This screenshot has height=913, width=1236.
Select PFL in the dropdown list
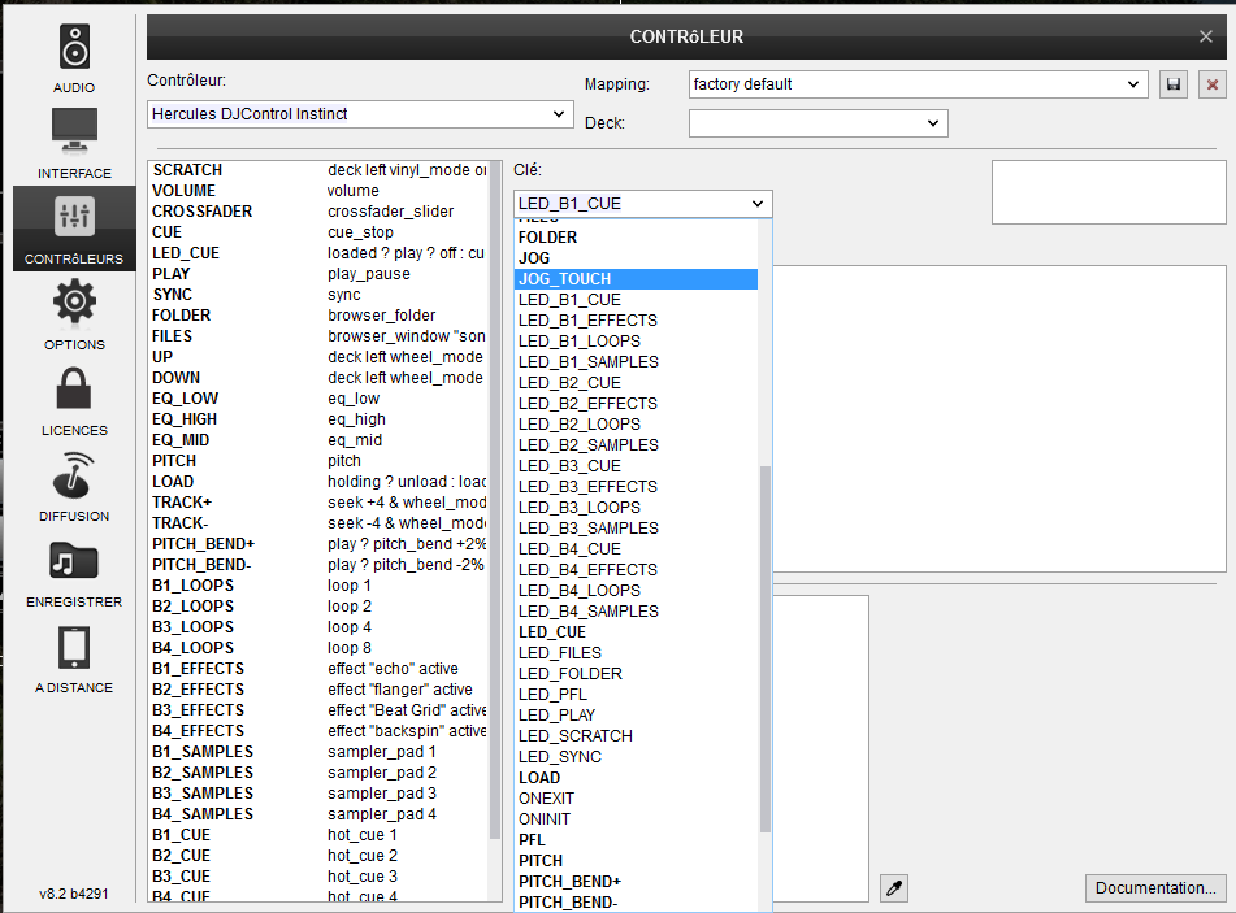coord(636,840)
